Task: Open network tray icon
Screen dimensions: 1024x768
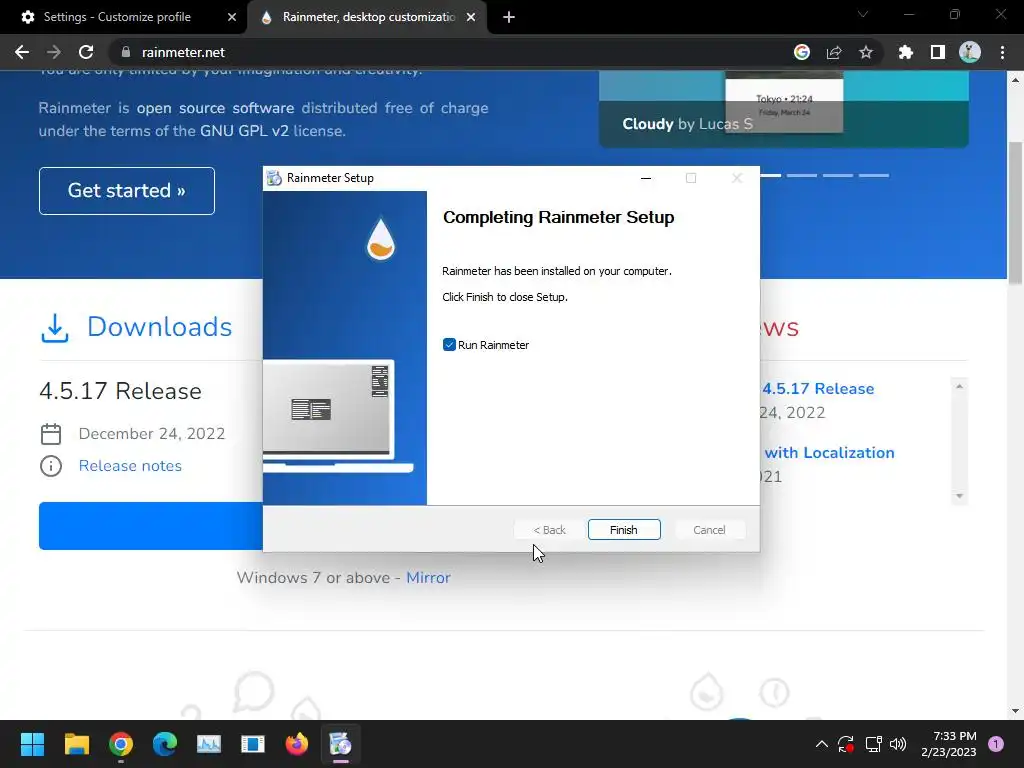Action: [873, 744]
